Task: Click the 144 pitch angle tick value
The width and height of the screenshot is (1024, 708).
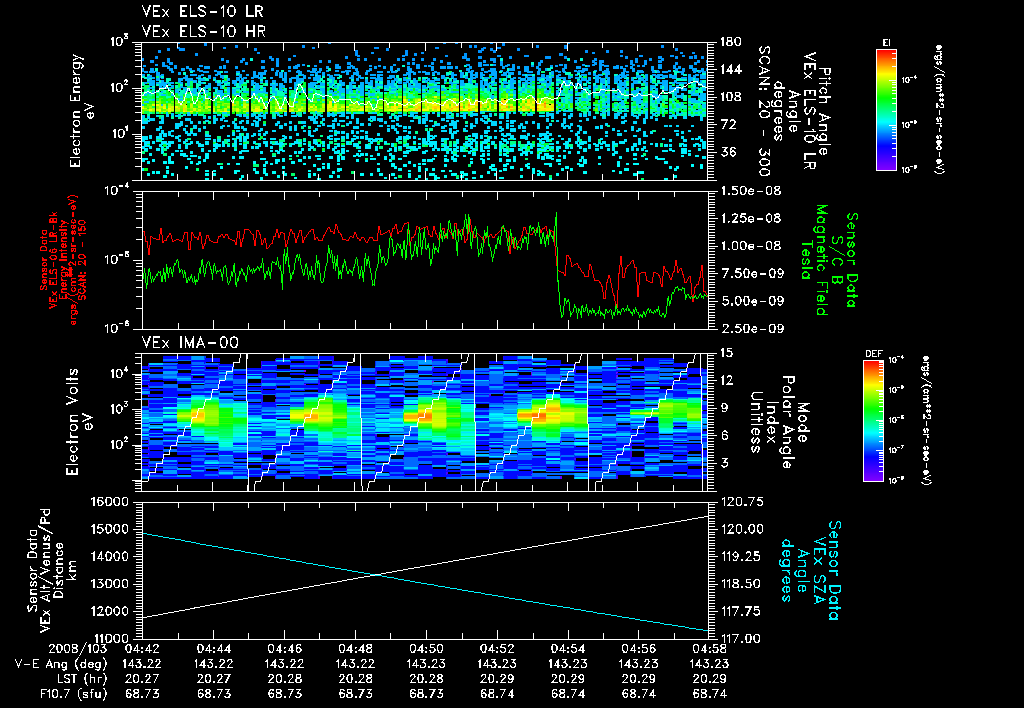Action: point(731,69)
